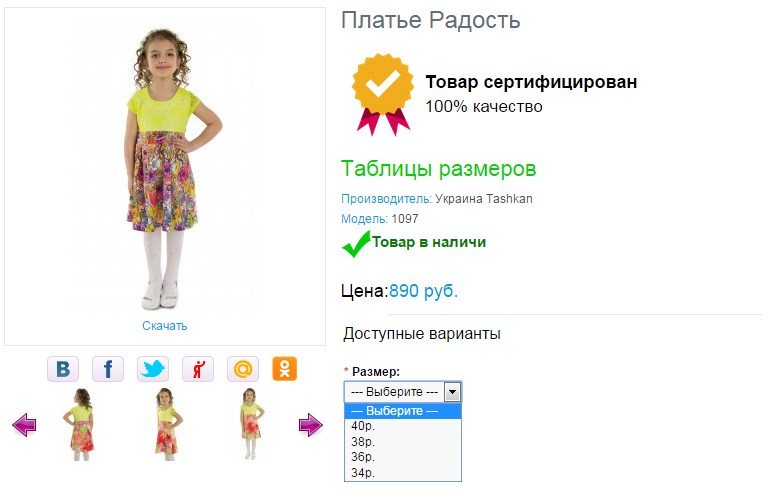Viewport: 770px width, 501px height.
Task: Show previous thumbnails with left purple arrow
Action: (x=24, y=424)
